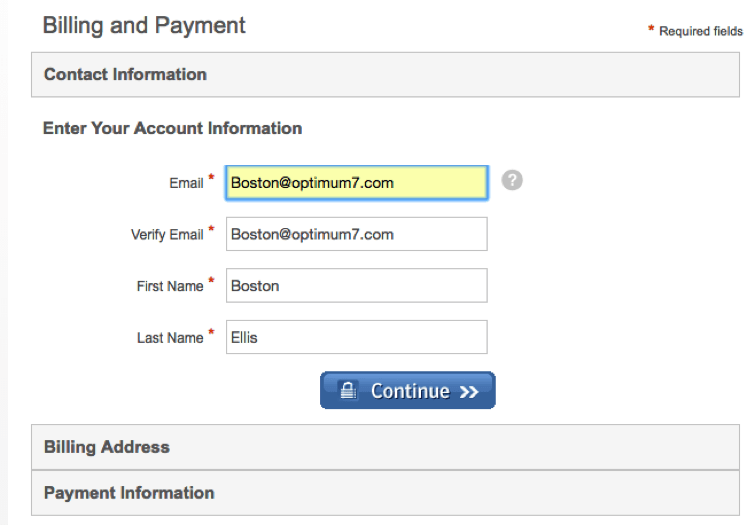Click the Verify Email label text
The width and height of the screenshot is (754, 525).
(x=167, y=235)
